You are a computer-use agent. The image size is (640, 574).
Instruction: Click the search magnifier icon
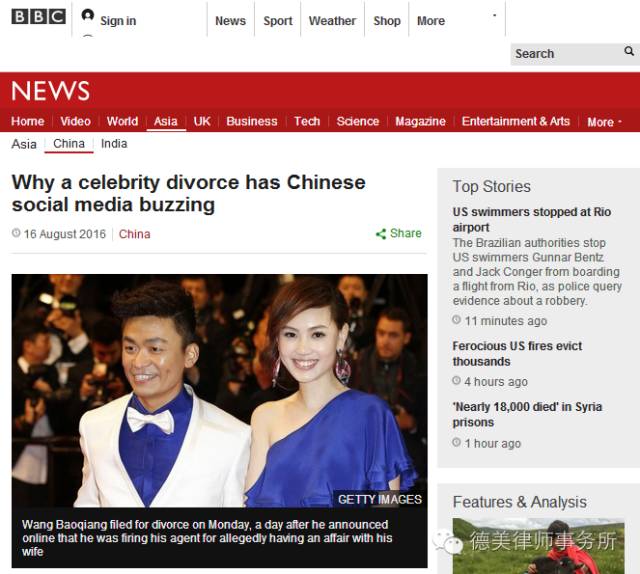(629, 53)
